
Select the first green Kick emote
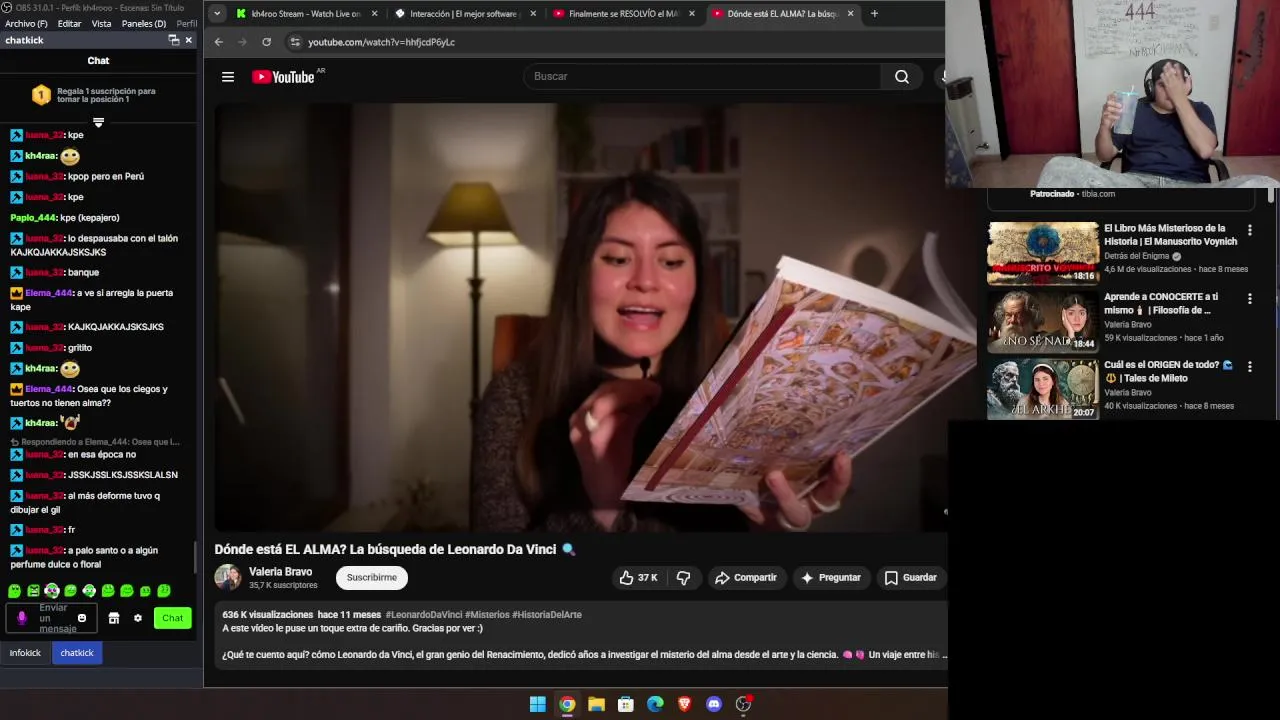14,591
